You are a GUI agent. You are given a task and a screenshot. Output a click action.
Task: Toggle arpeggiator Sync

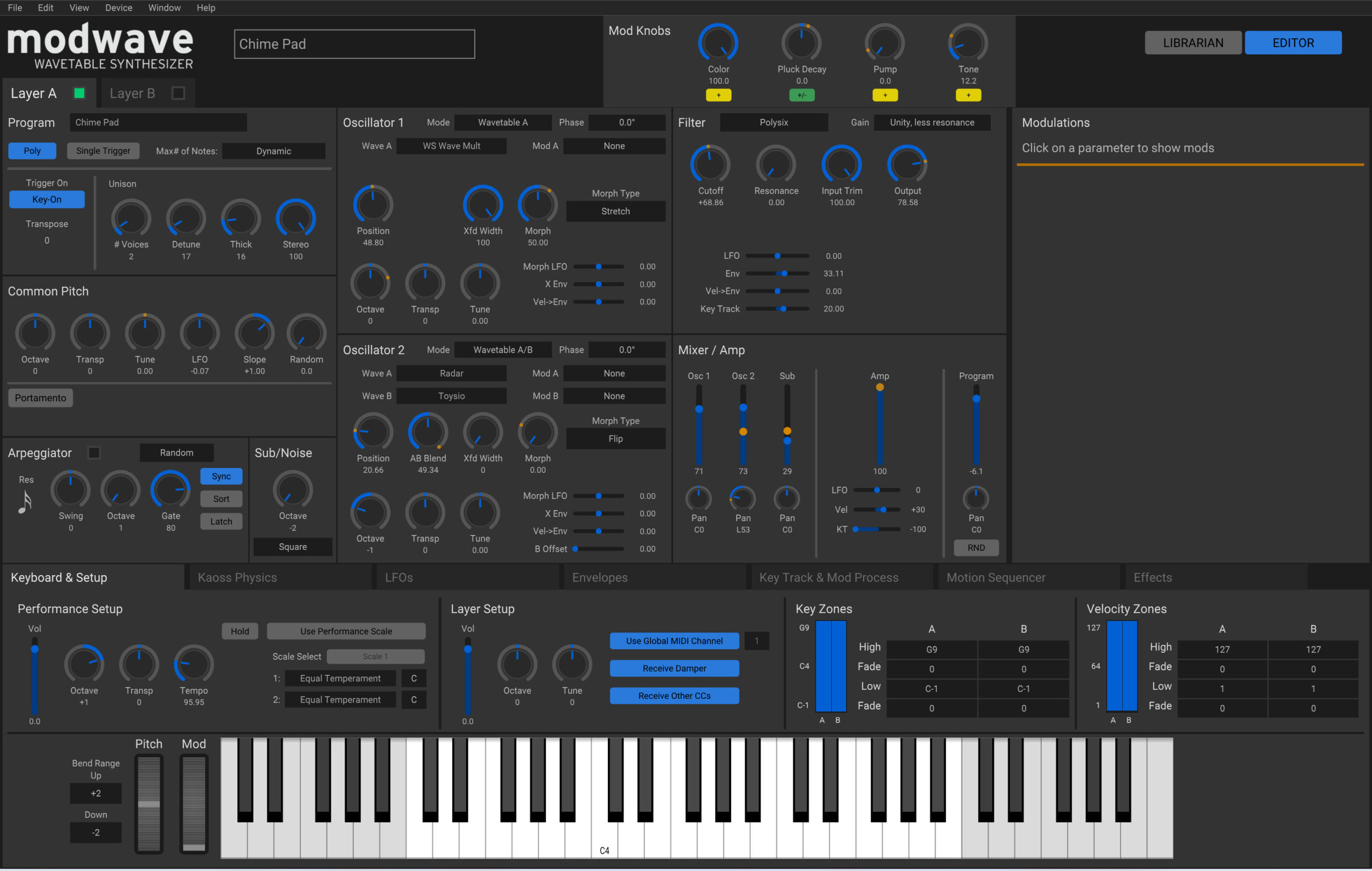pos(221,476)
